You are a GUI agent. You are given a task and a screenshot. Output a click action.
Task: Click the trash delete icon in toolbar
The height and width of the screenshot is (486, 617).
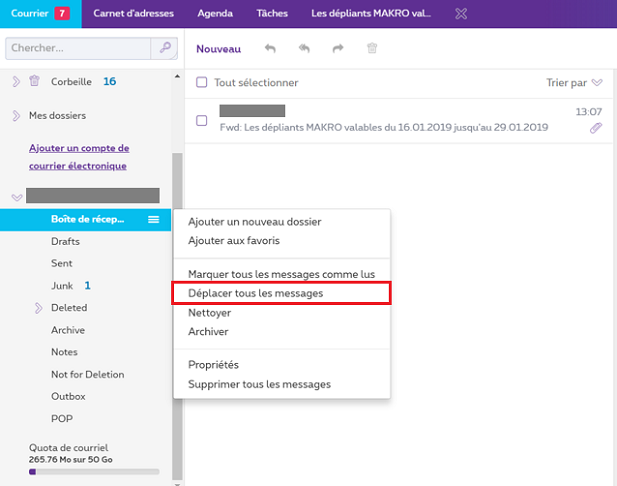tap(372, 48)
